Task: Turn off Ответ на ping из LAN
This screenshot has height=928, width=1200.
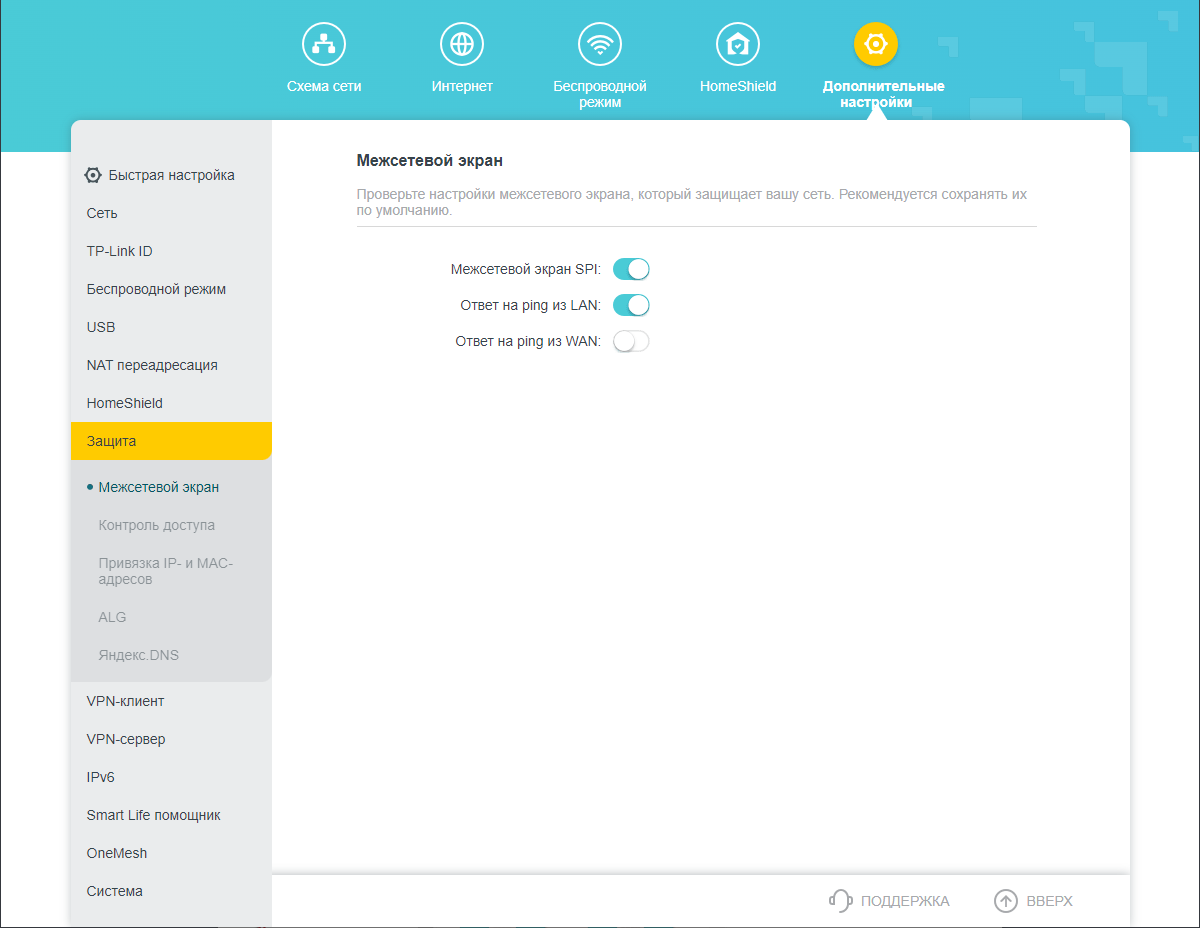Action: click(x=631, y=305)
